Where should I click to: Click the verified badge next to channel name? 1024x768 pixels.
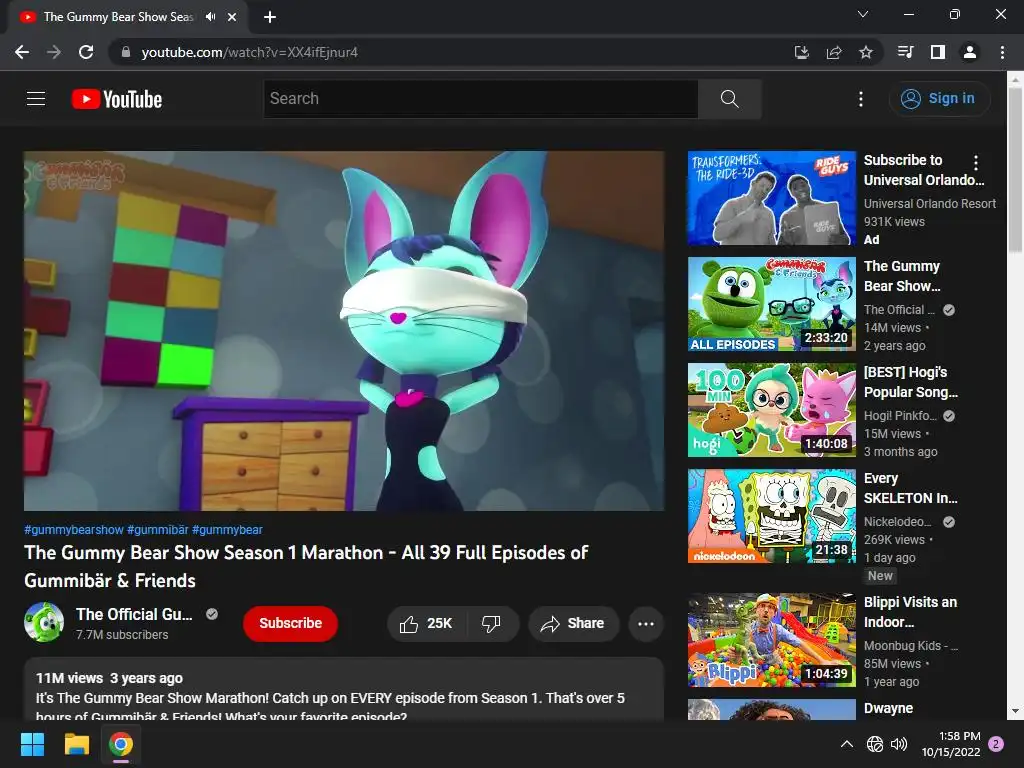pos(212,614)
